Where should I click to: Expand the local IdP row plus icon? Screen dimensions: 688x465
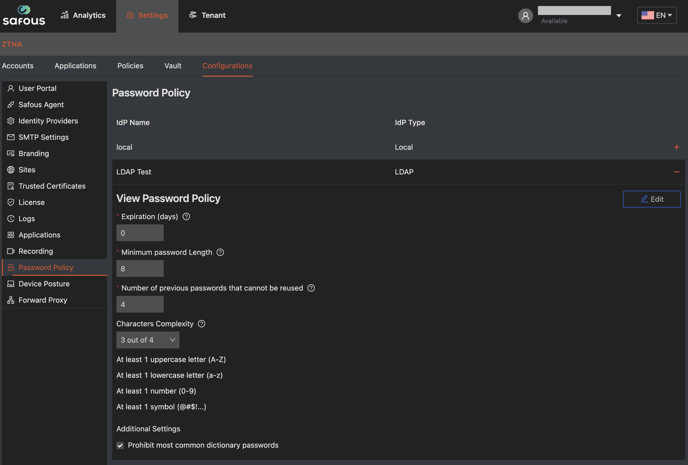click(x=676, y=147)
